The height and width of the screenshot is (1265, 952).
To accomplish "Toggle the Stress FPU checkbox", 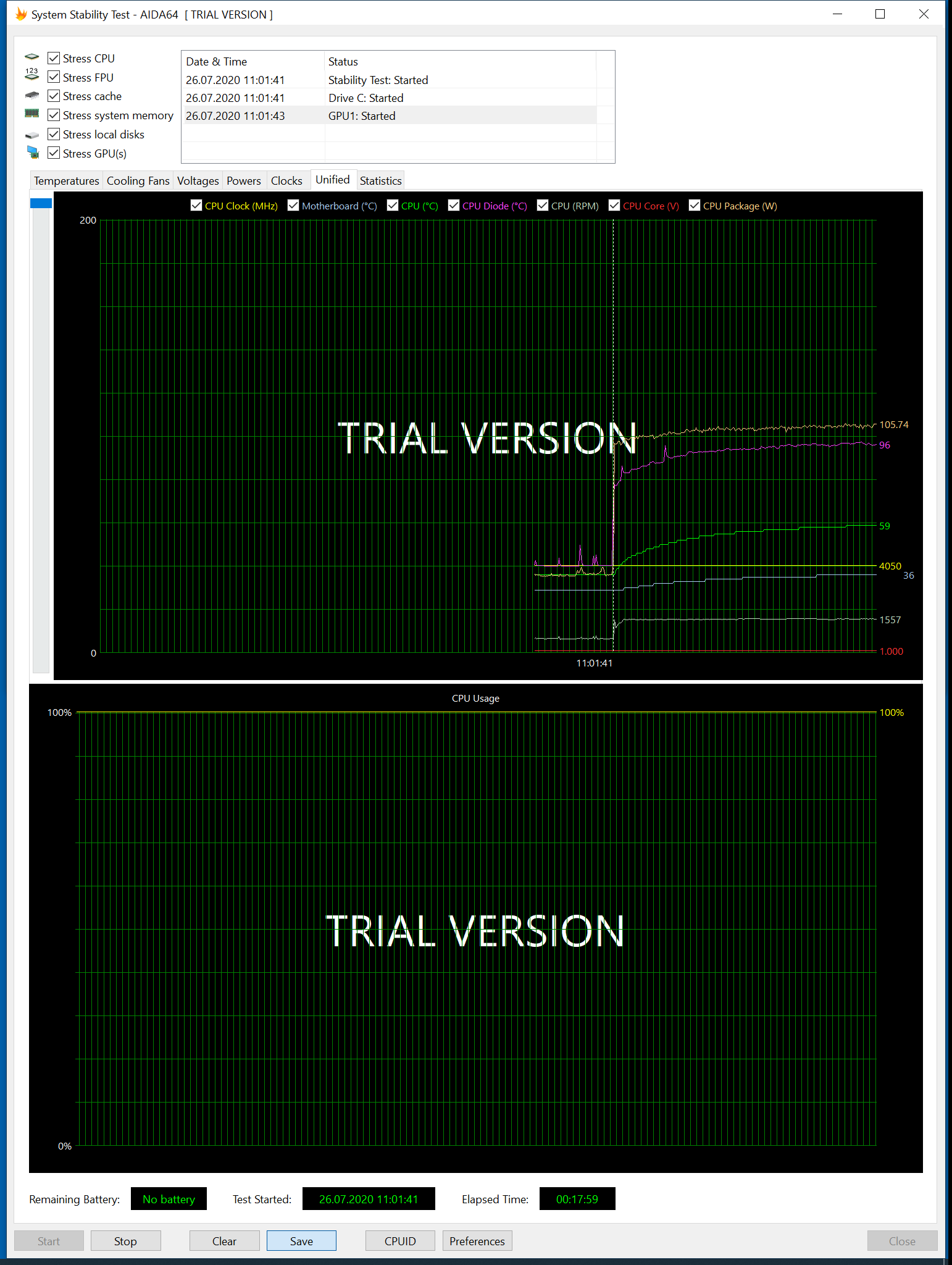I will coord(54,77).
